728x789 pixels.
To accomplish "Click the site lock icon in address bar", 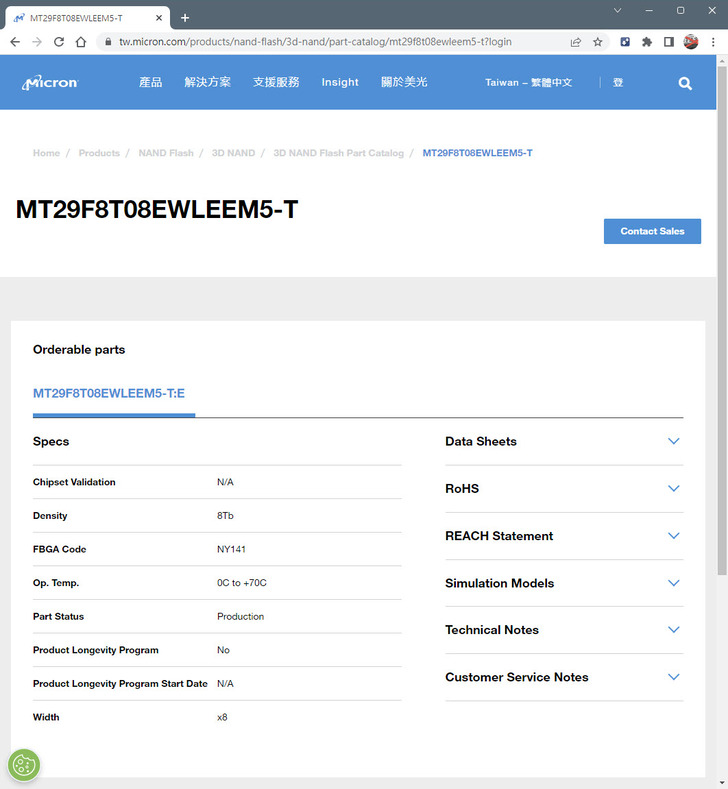I will 108,42.
